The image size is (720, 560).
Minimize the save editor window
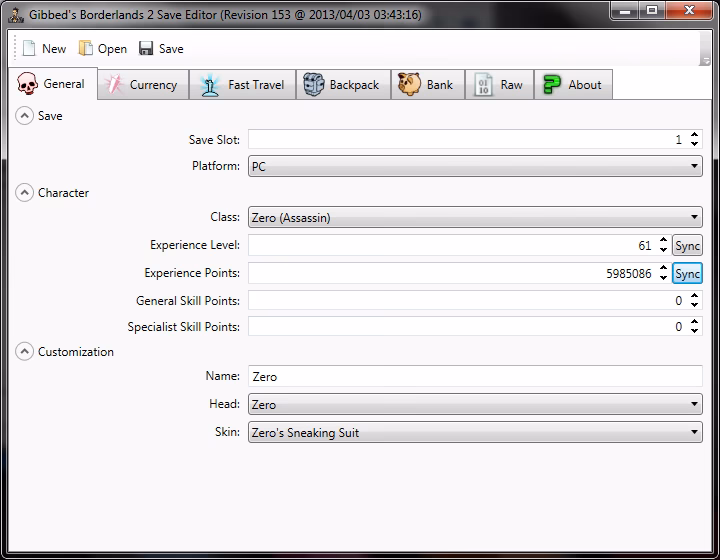click(624, 11)
